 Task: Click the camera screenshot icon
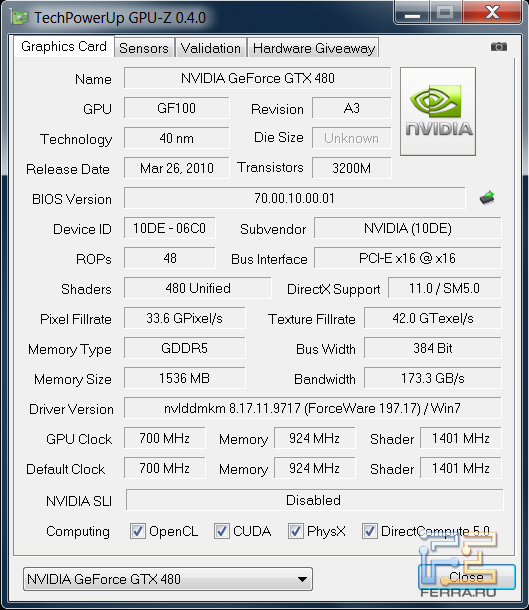click(x=498, y=47)
